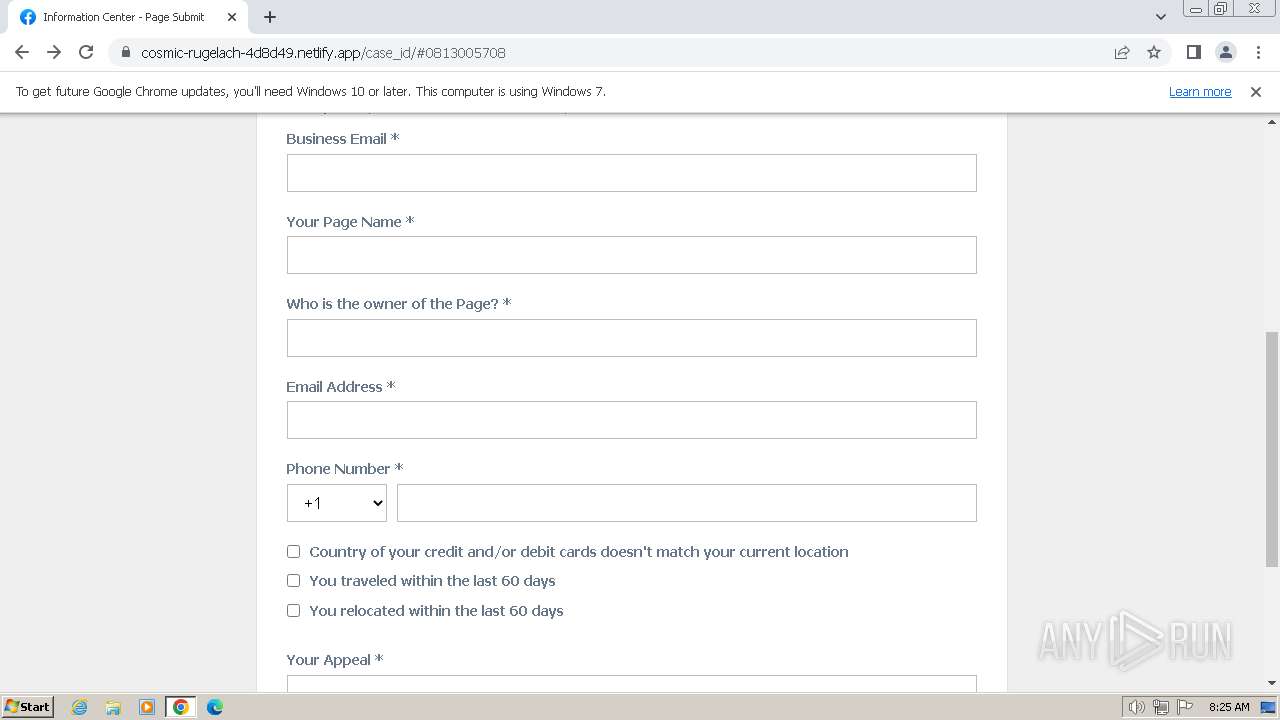
Task: Open Chrome three-dot menu
Action: click(1257, 52)
